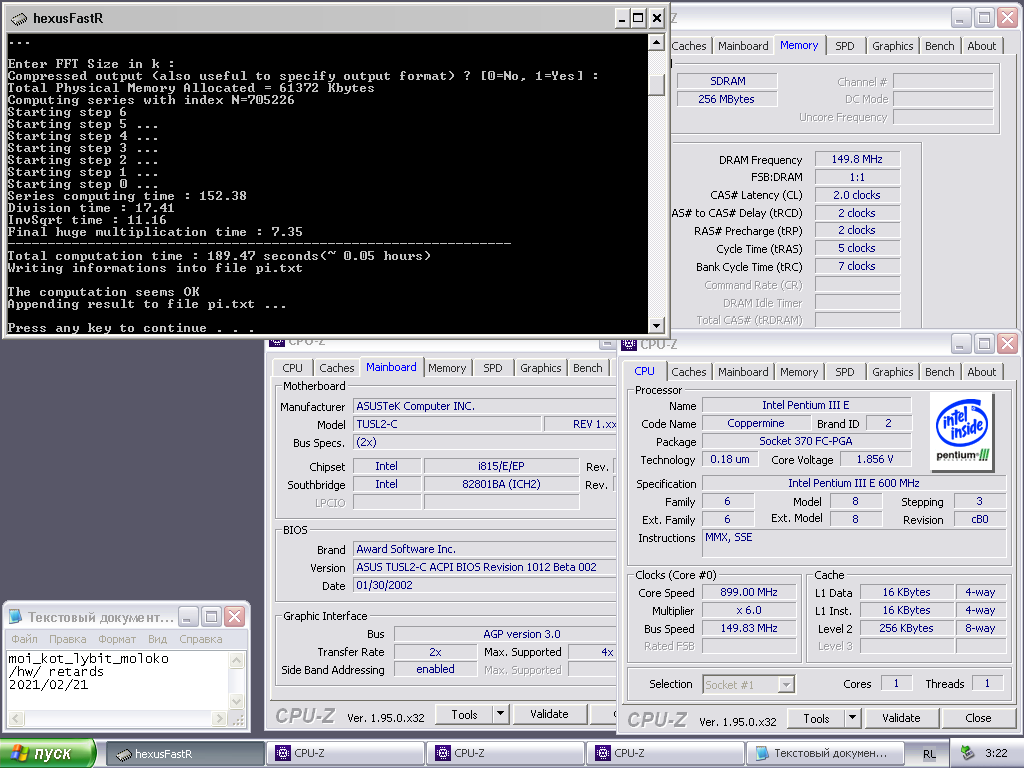Click down arrow of hexusFastR console scrollbar
Image resolution: width=1024 pixels, height=768 pixels.
(656, 325)
